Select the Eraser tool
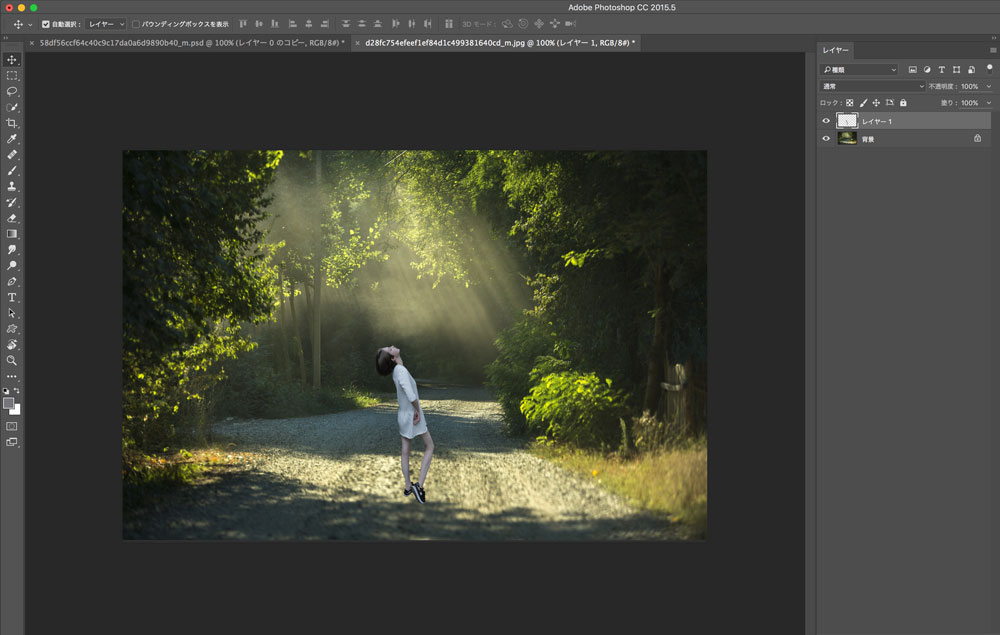 click(x=12, y=218)
